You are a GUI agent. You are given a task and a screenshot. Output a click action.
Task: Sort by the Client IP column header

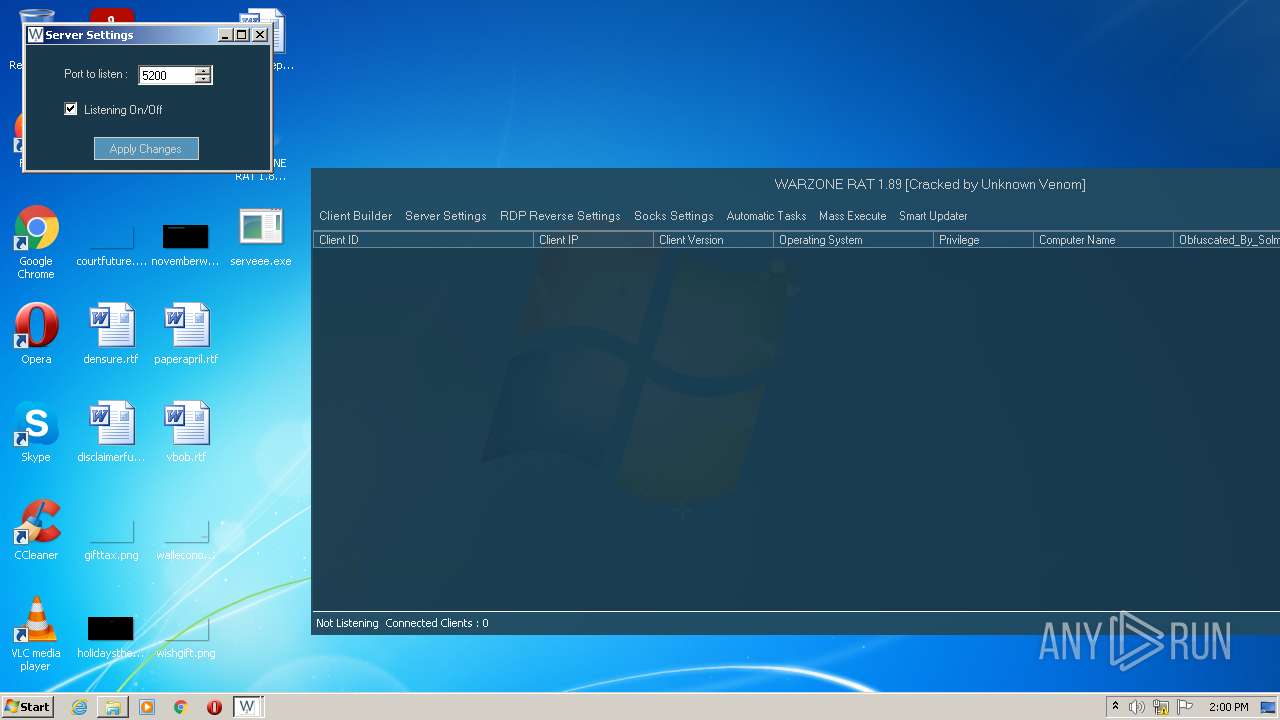[x=593, y=240]
